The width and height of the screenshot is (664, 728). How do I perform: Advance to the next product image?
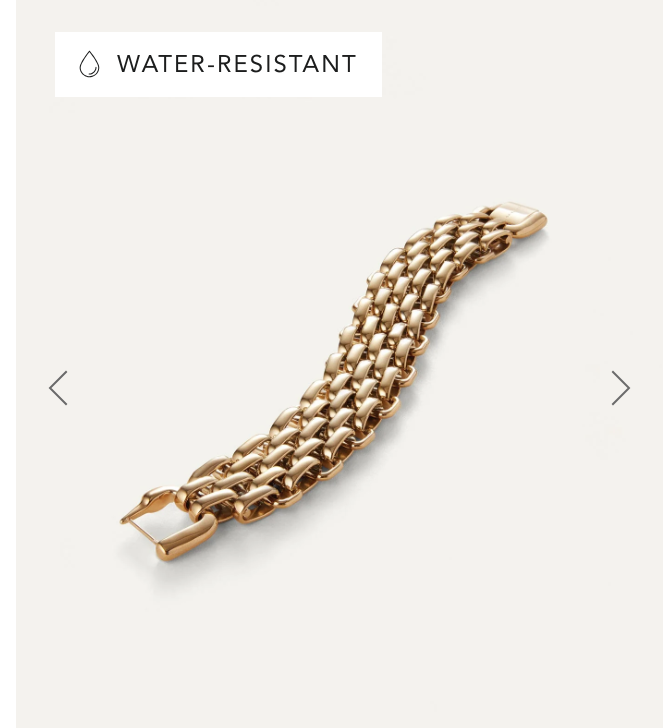(620, 388)
